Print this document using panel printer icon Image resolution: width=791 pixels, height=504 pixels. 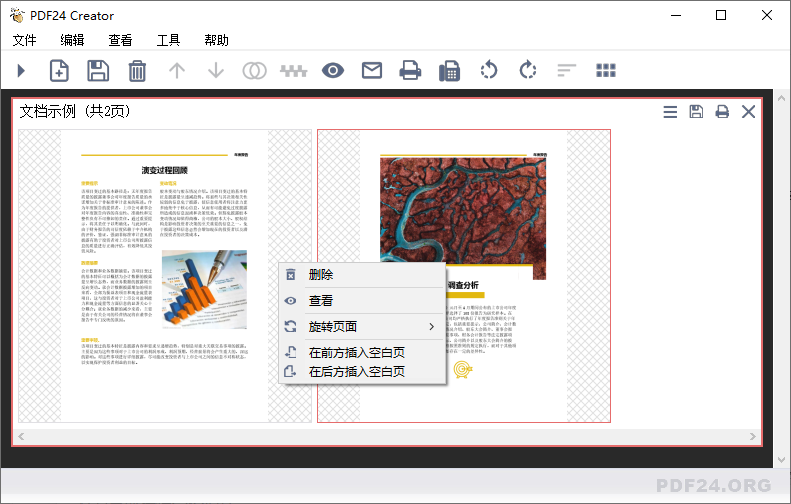(722, 112)
